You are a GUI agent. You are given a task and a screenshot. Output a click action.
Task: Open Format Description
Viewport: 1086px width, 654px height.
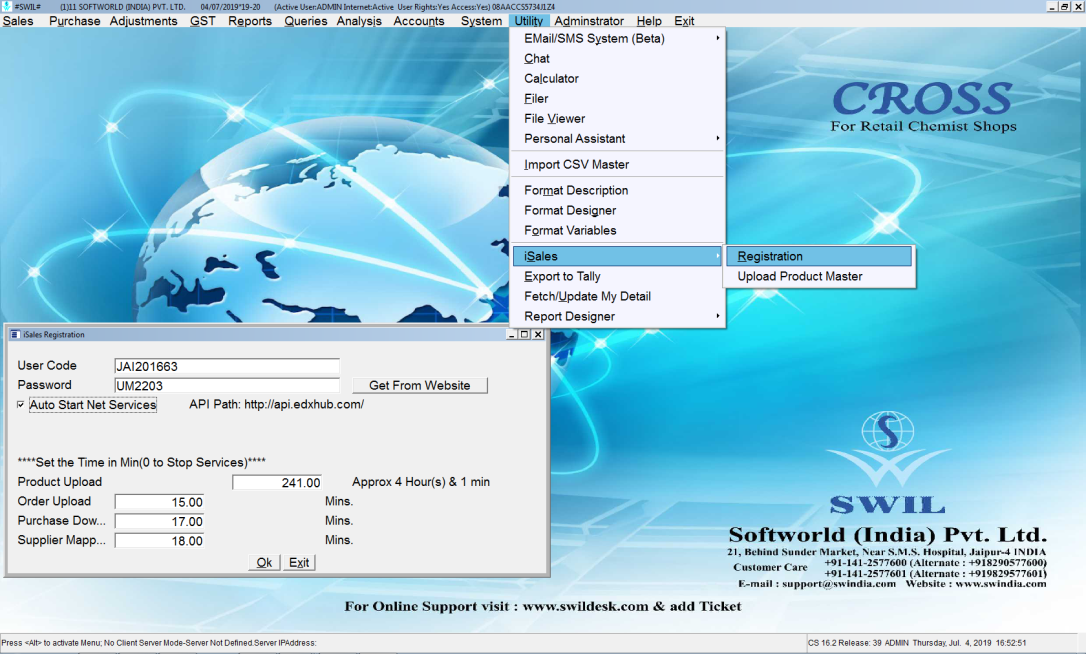pyautogui.click(x=617, y=191)
